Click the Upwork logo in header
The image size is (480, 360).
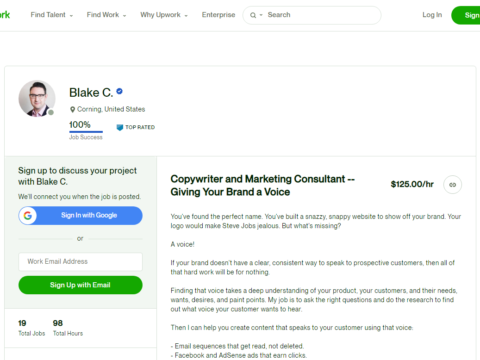(5, 15)
